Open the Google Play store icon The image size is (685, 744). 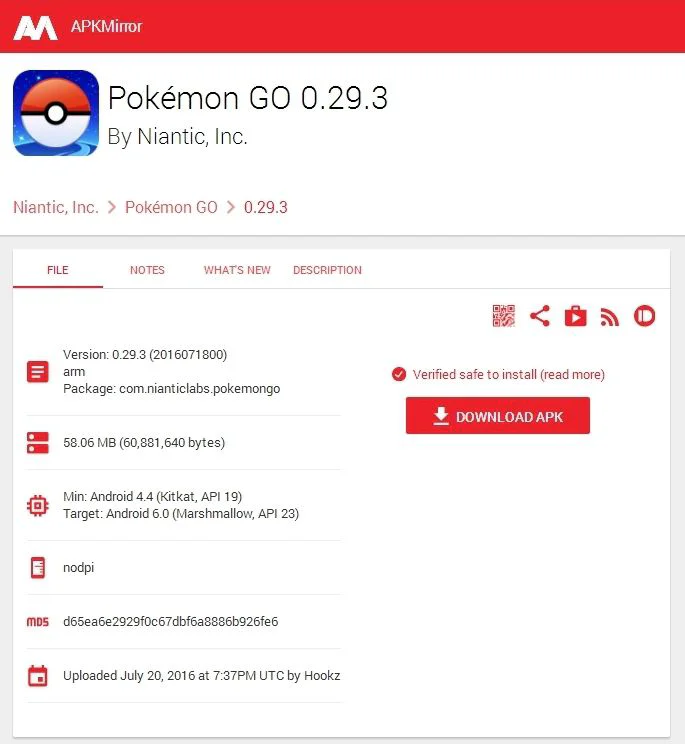click(575, 316)
